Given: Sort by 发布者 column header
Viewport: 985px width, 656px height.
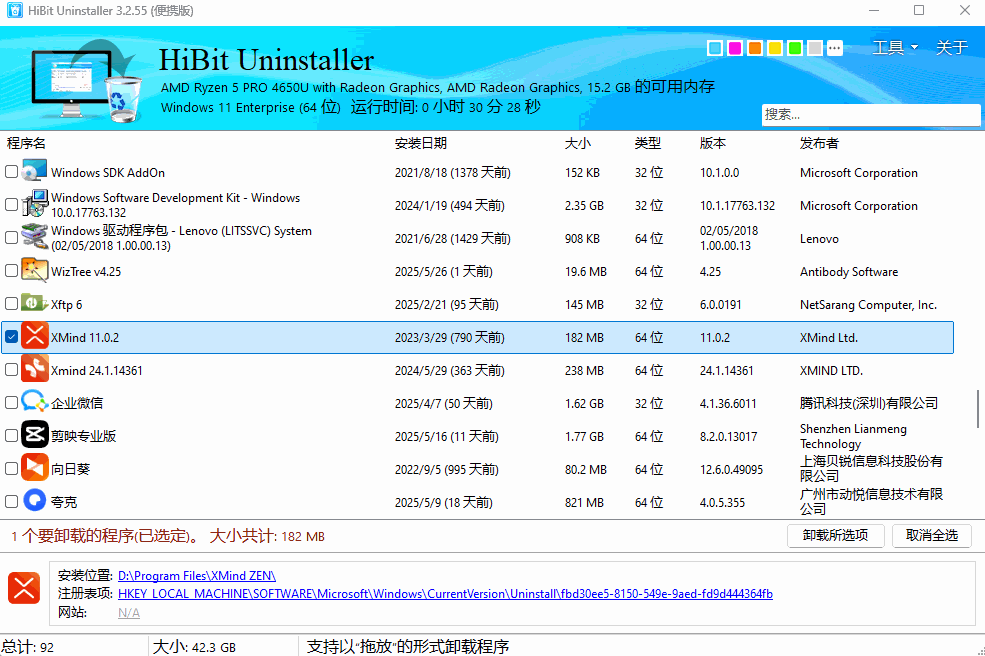Looking at the screenshot, I should [x=819, y=143].
